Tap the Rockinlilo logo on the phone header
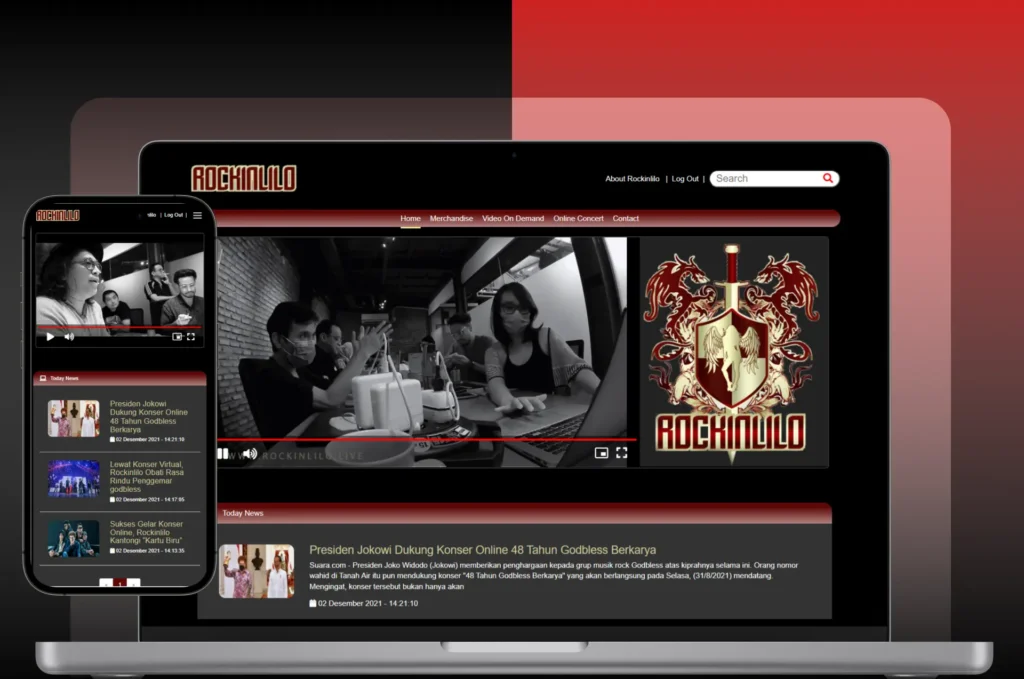The height and width of the screenshot is (679, 1024). [57, 215]
